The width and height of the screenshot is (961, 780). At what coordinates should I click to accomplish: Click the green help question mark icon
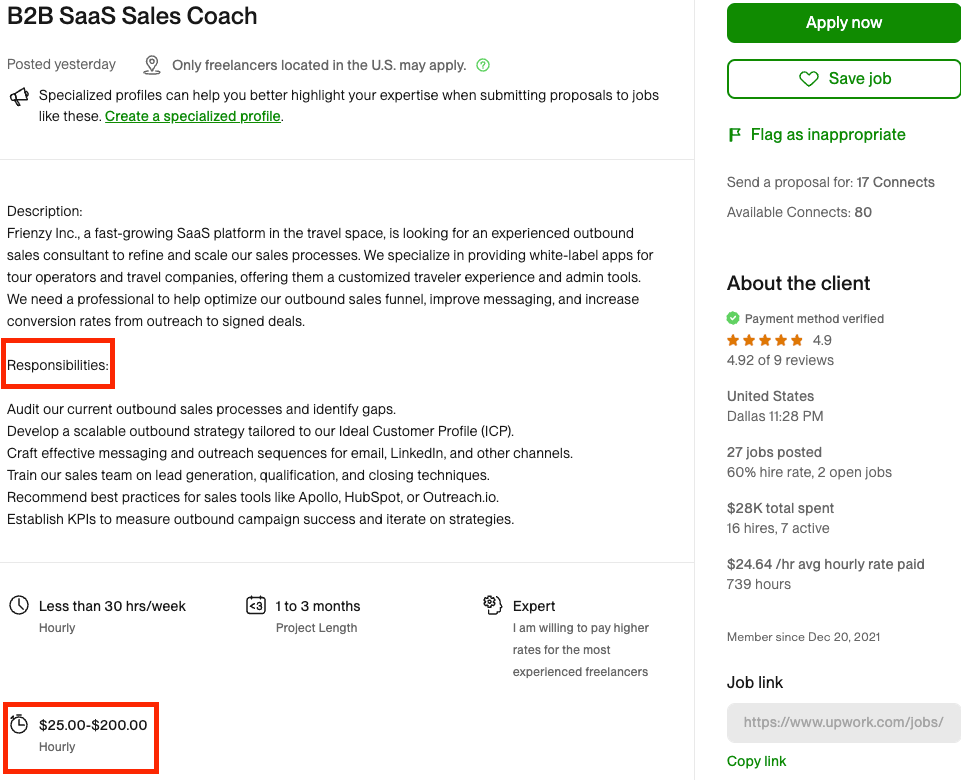click(x=484, y=65)
